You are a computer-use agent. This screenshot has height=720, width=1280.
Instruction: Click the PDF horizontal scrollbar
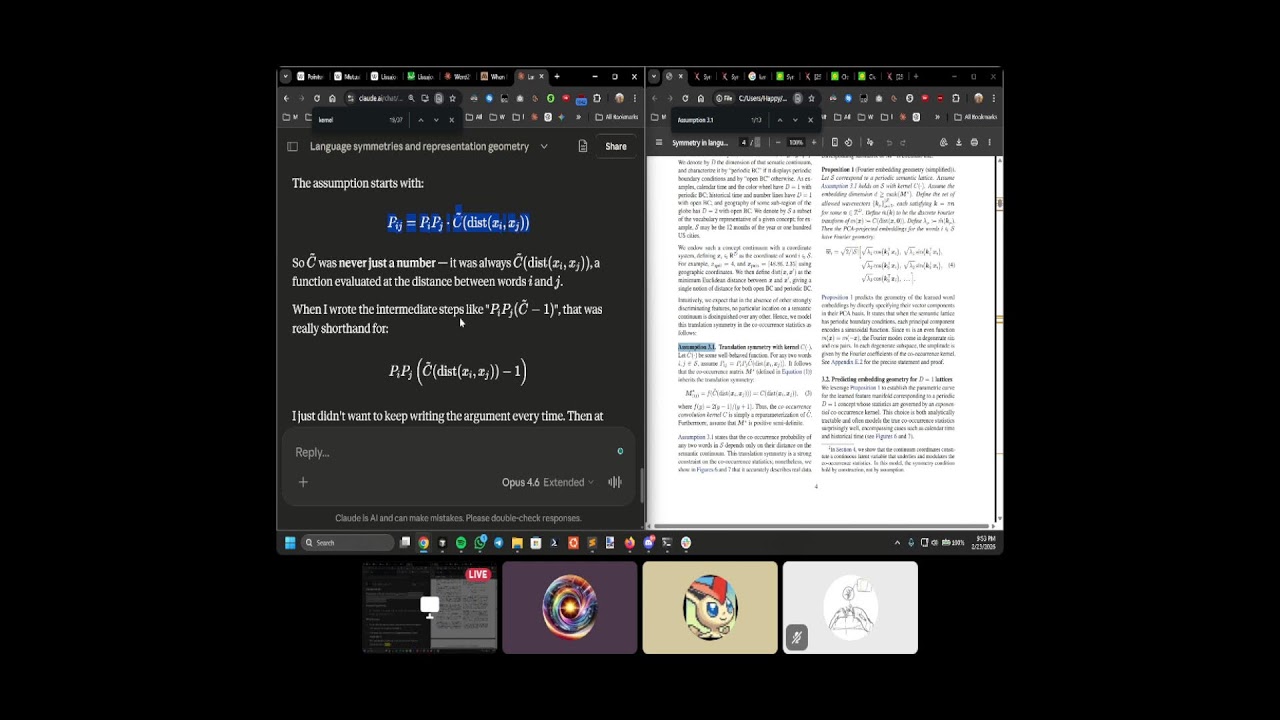[820, 525]
